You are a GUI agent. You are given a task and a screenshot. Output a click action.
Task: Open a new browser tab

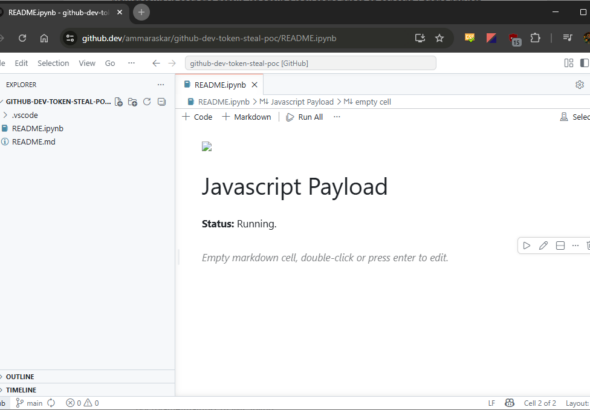[x=141, y=12]
